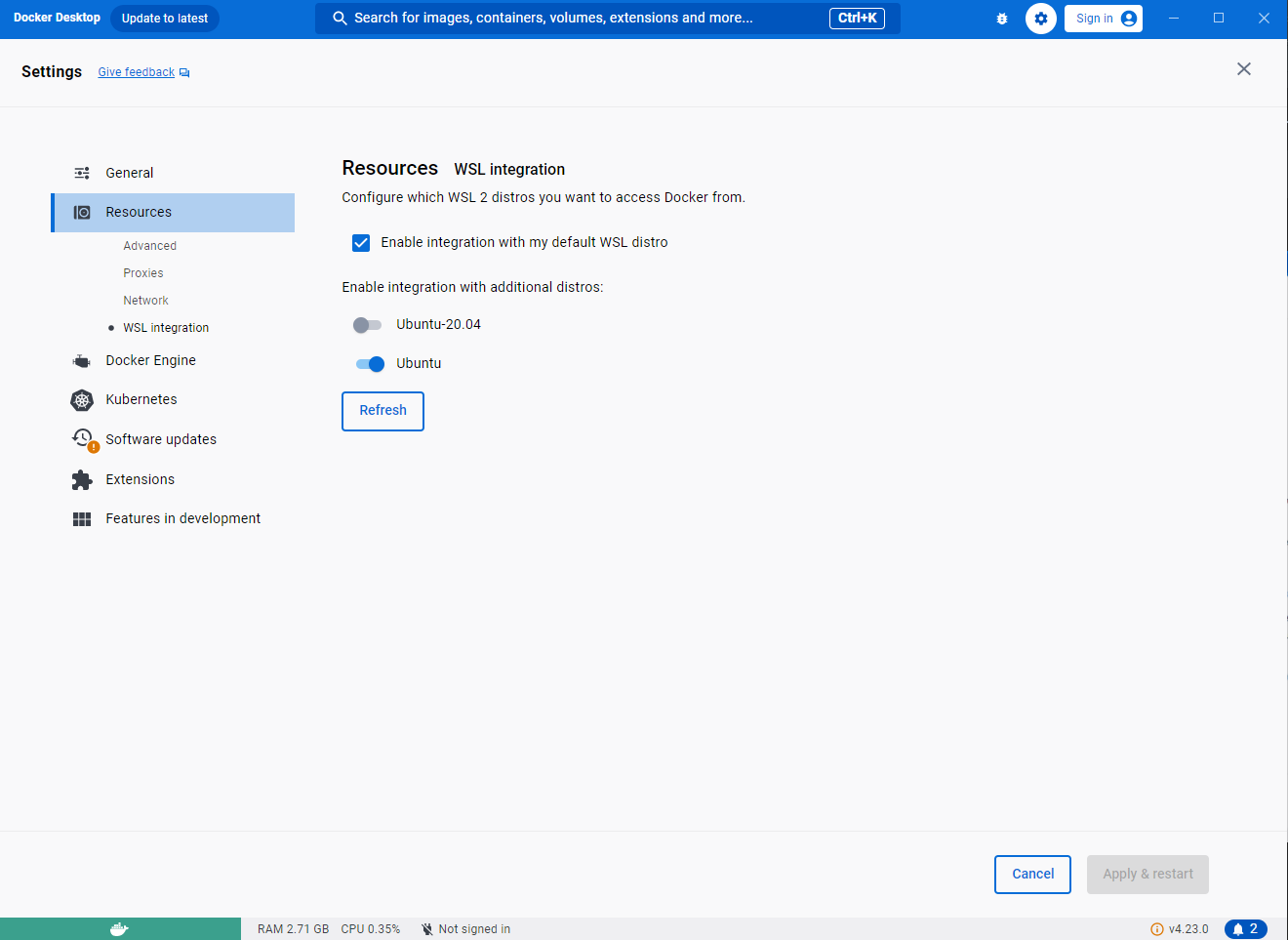Screen dimensions: 1288x940
Task: Select WSL integration in sidebar
Action: 166,328
